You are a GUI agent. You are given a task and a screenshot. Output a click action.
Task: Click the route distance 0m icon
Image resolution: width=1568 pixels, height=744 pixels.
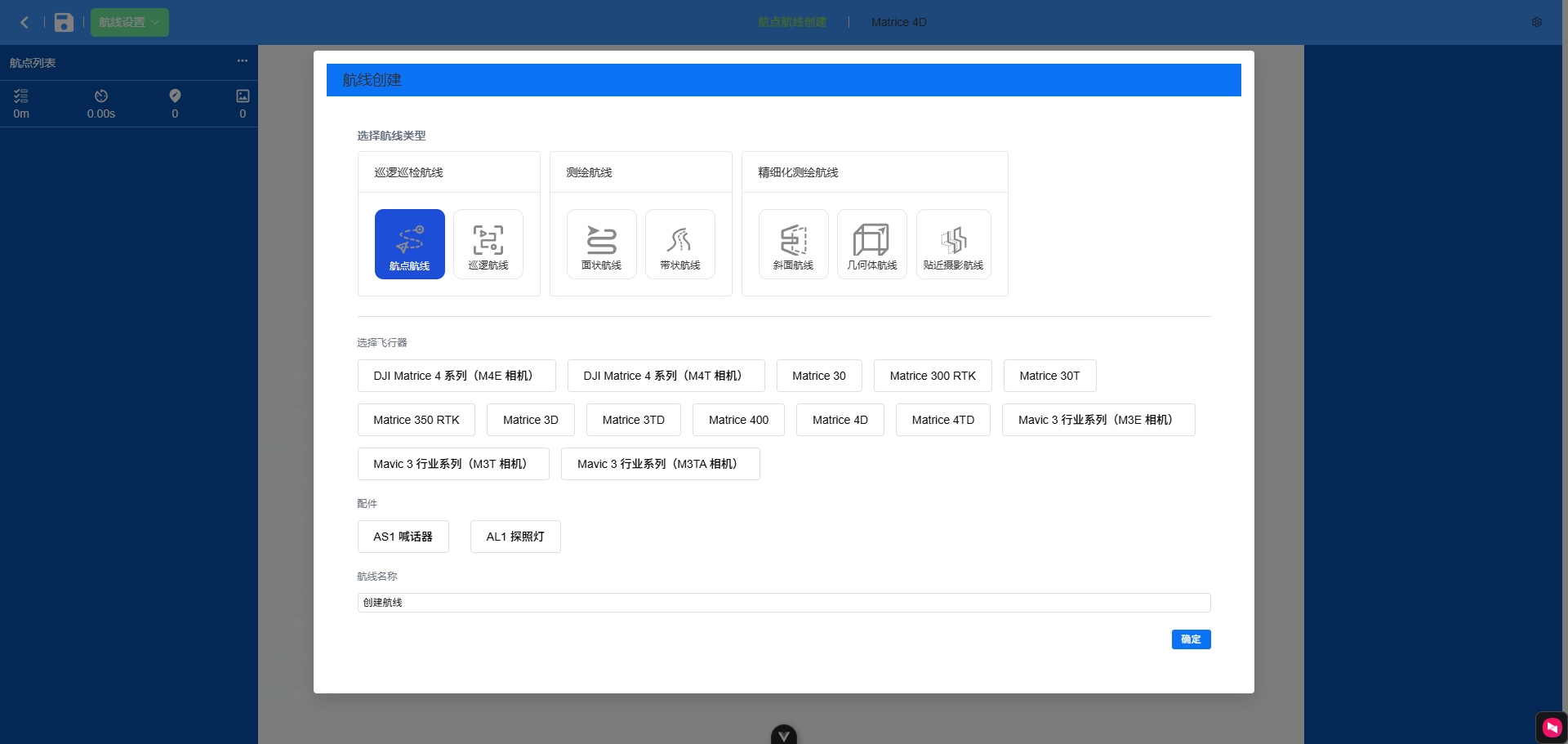(21, 96)
